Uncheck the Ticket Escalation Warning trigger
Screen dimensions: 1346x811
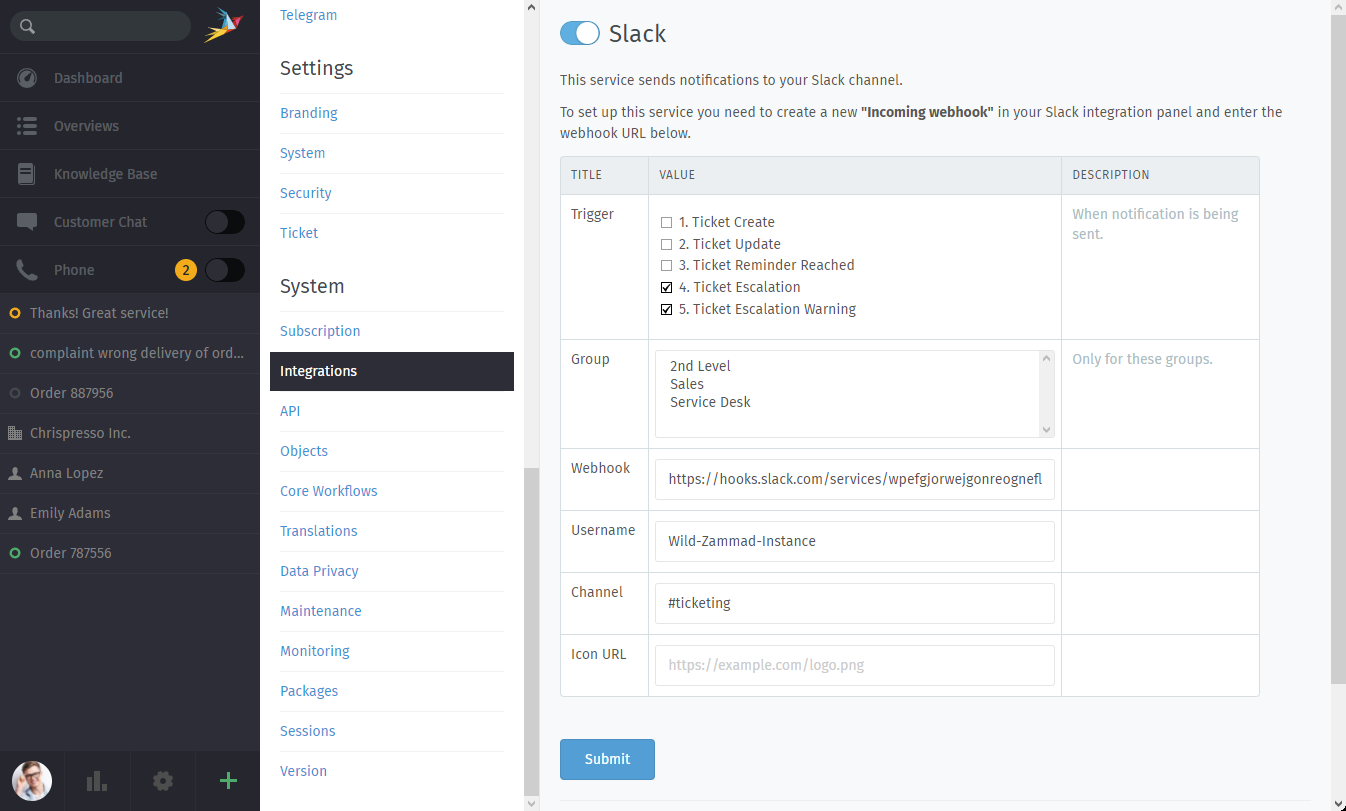click(x=667, y=309)
